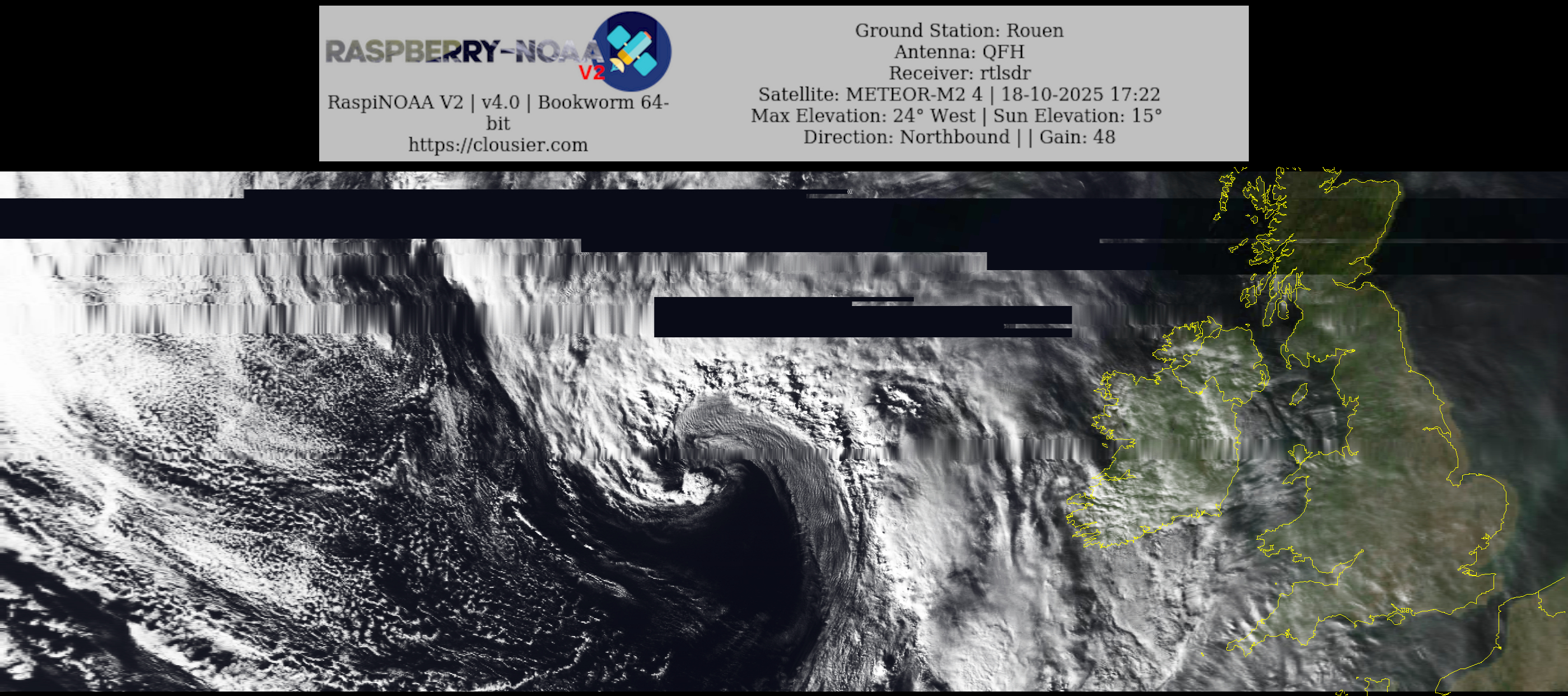Viewport: 1568px width, 696px height.
Task: Open the https://clousier.com link
Action: pyautogui.click(x=498, y=145)
